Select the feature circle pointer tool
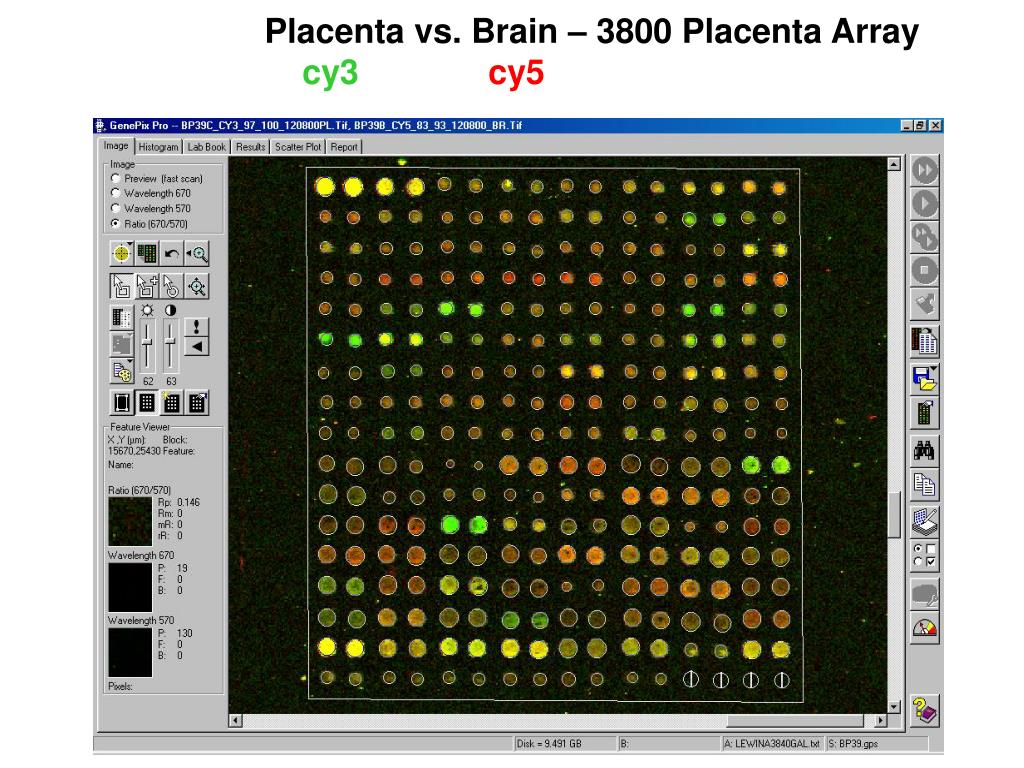 tap(172, 286)
